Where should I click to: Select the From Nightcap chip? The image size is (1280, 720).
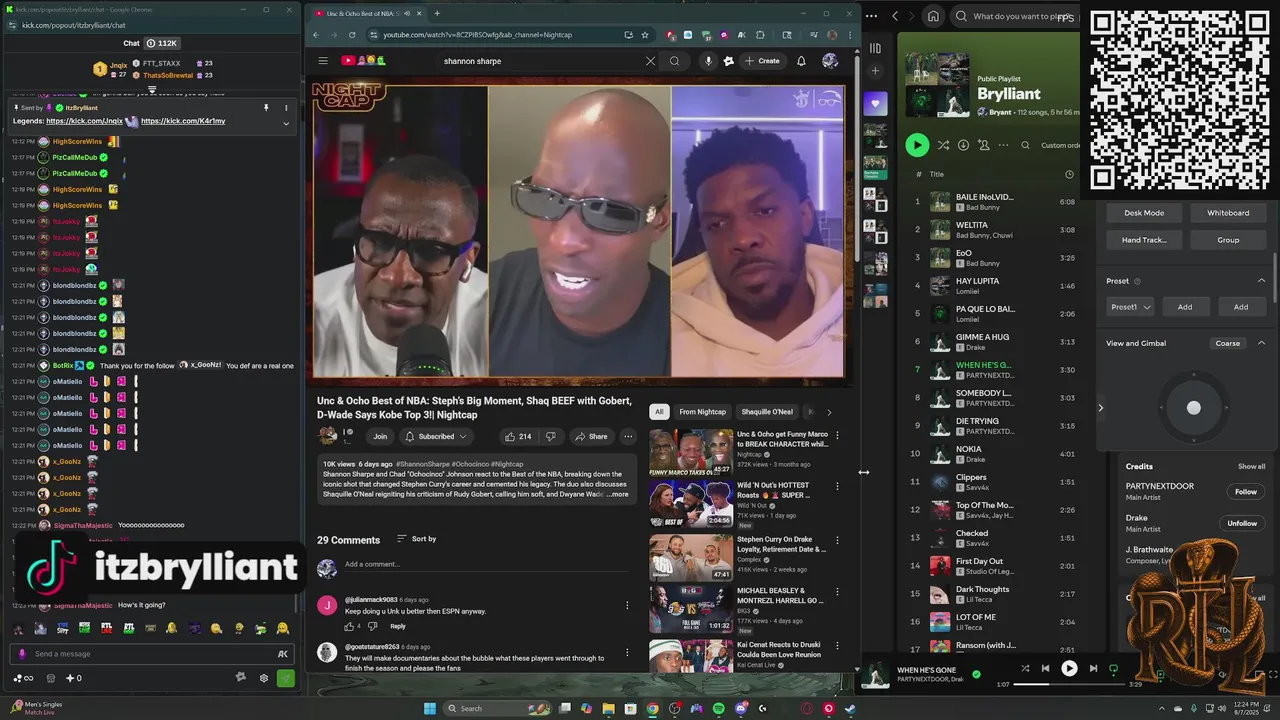coord(703,412)
